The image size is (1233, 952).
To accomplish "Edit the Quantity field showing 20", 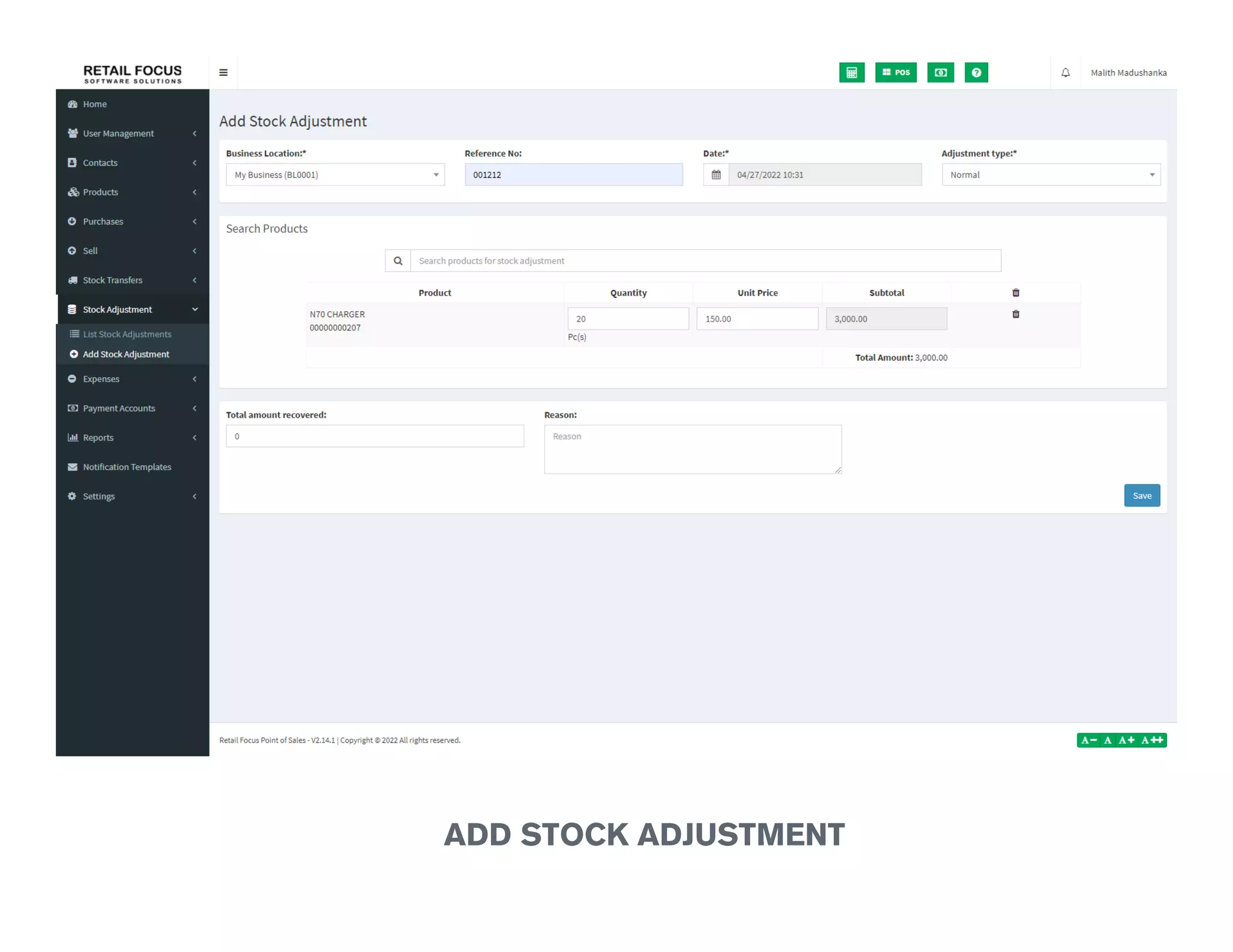I will pos(628,319).
